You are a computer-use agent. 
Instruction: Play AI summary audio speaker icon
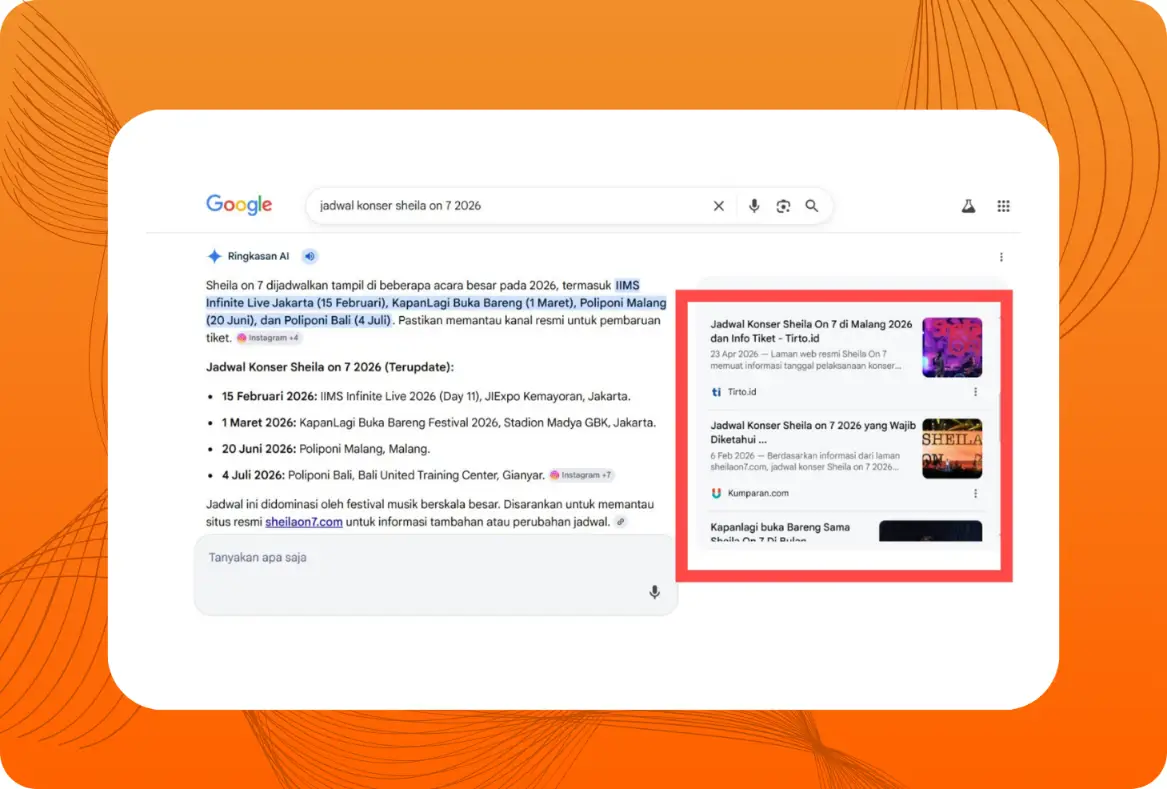[x=310, y=256]
